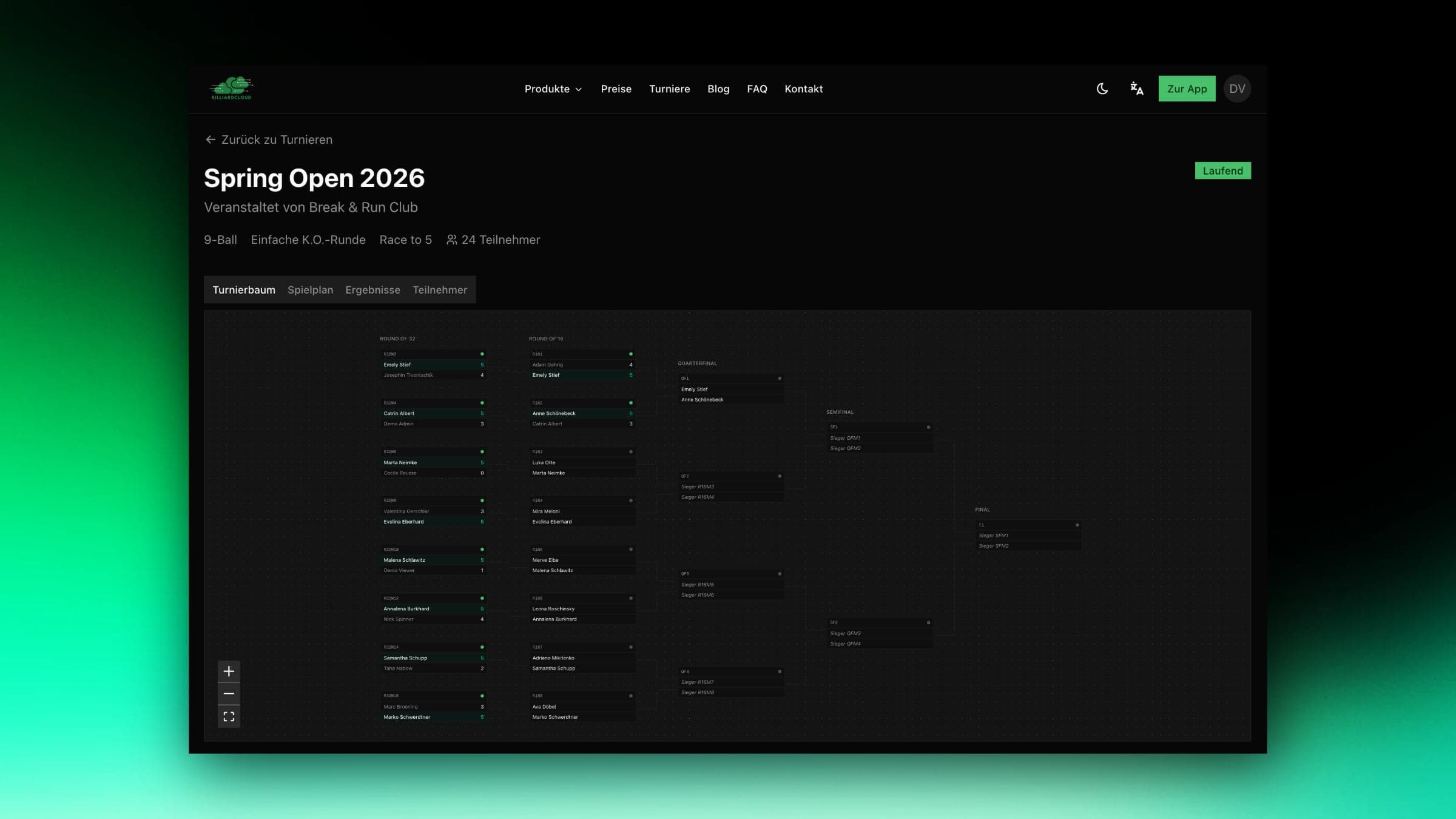Viewport: 1456px width, 819px height.
Task: Click the BilliardCloud logo
Action: (x=231, y=89)
